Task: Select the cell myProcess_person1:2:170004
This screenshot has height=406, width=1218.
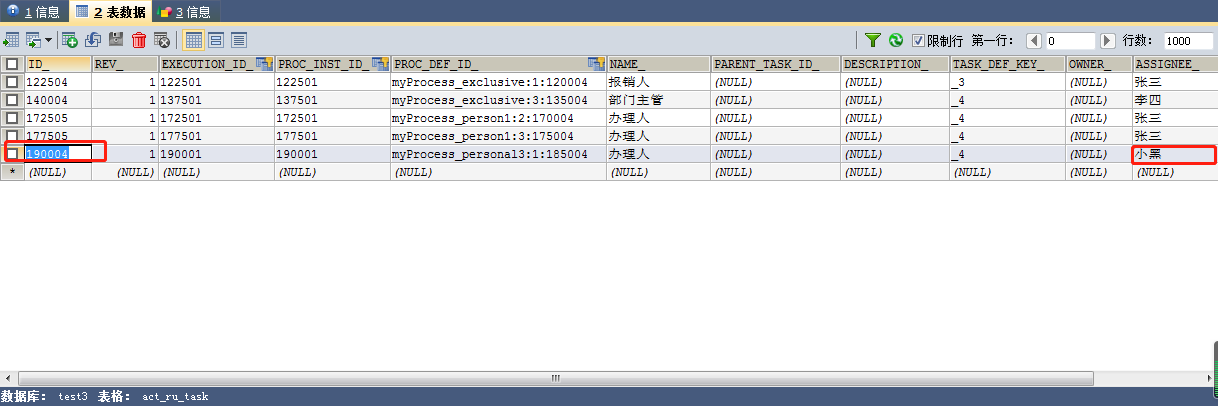Action: 498,118
